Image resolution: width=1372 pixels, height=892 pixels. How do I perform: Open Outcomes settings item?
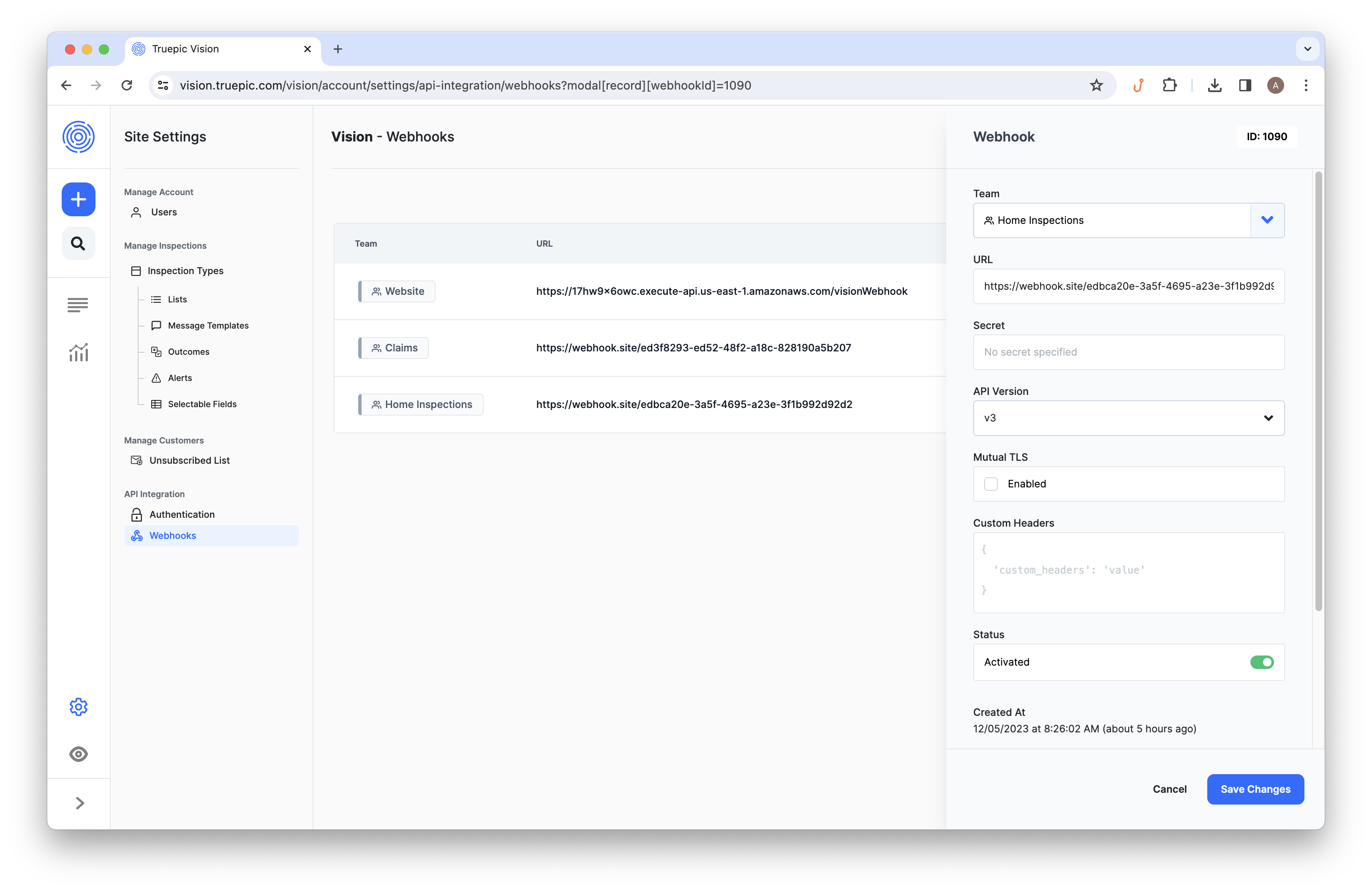(x=180, y=351)
